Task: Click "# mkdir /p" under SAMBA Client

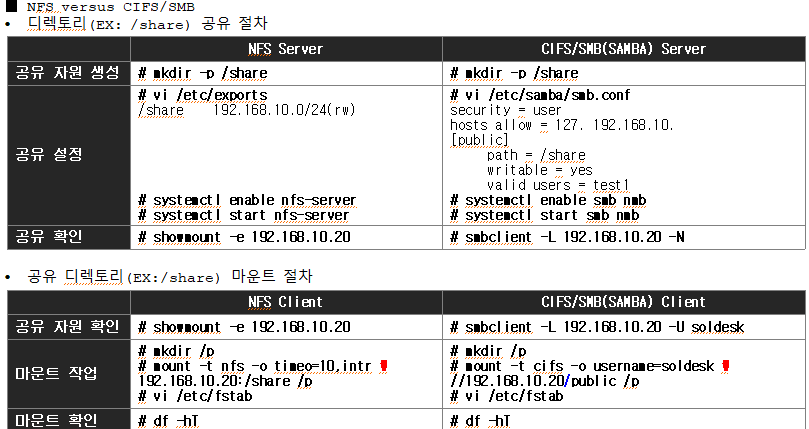Action: tap(488, 352)
